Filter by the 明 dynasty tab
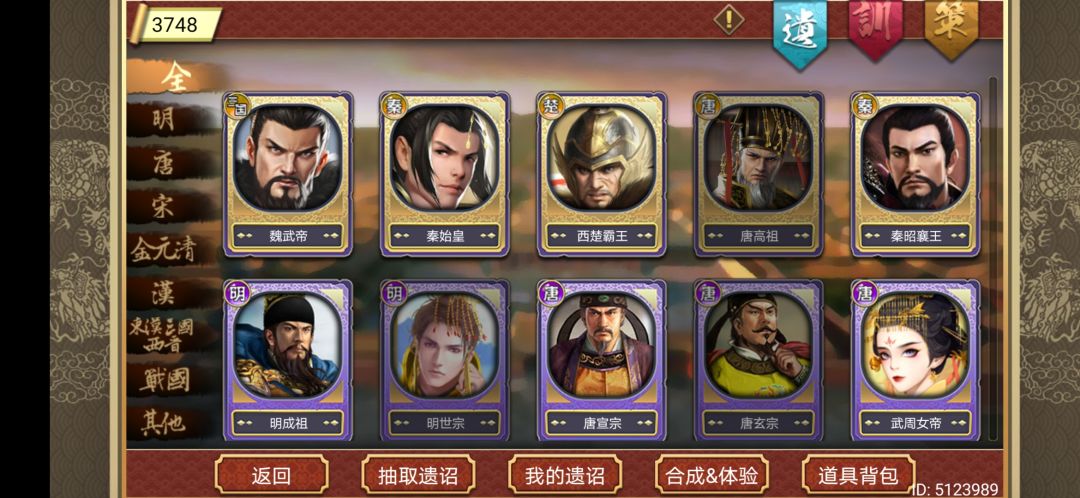Viewport: 1080px width, 498px height. 164,120
